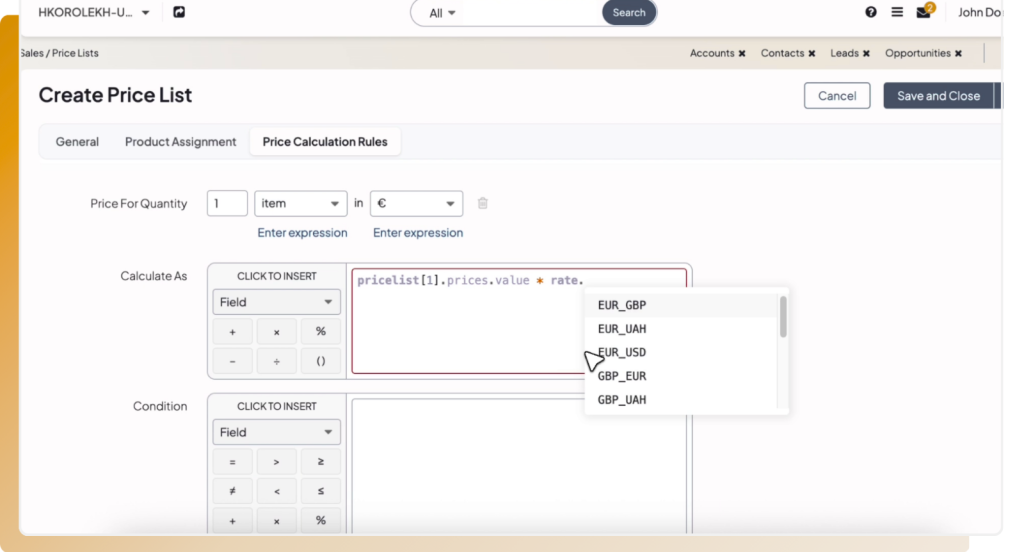Image resolution: width=1024 pixels, height=552 pixels.
Task: Insert the percent operator in Calculate As
Action: click(x=321, y=332)
